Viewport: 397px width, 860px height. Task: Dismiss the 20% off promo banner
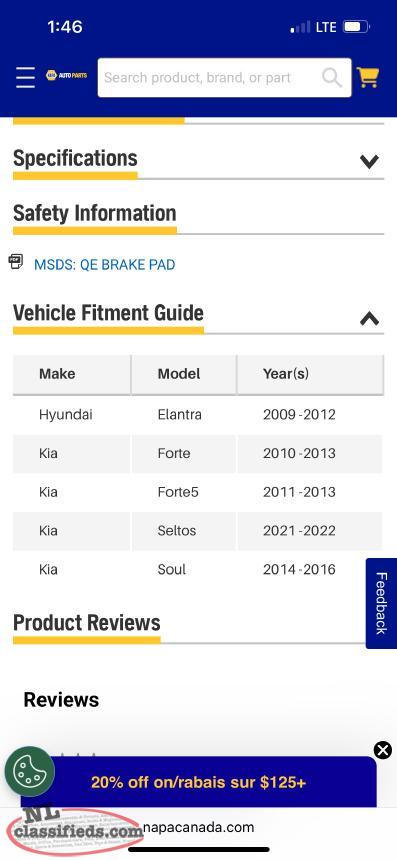point(383,750)
